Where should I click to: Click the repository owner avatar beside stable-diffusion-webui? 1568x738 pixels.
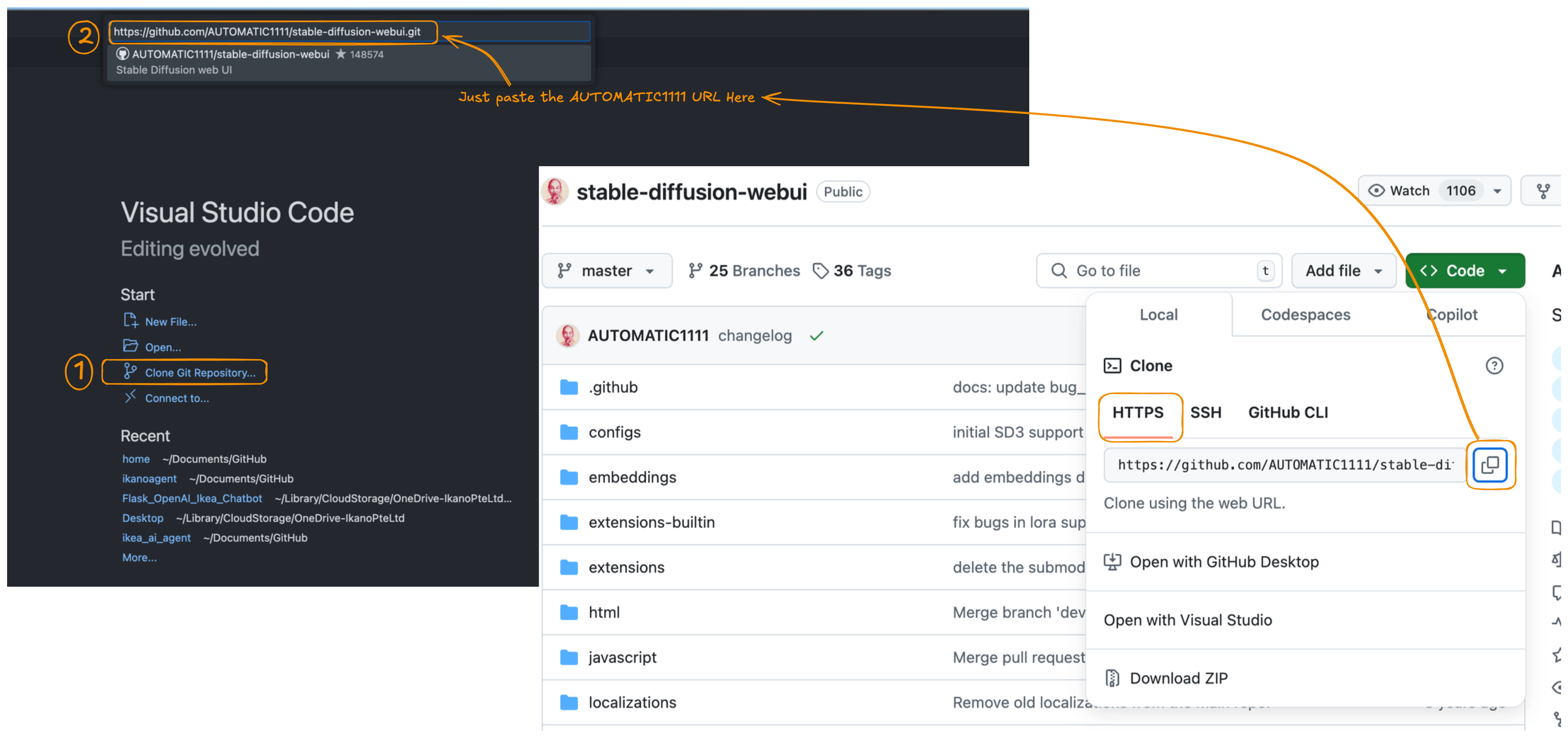[554, 191]
